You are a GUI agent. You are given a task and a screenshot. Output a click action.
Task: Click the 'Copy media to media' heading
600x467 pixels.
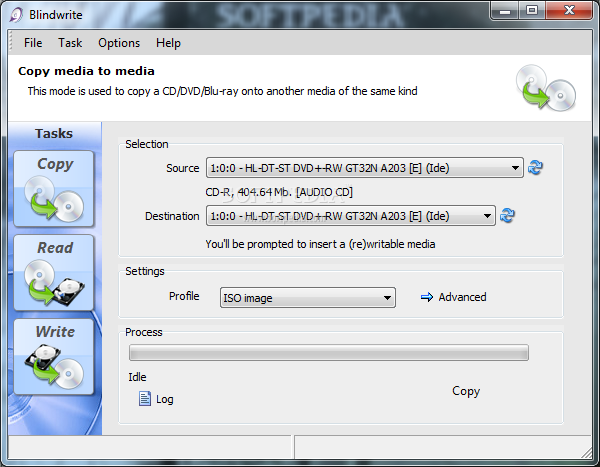[x=86, y=71]
